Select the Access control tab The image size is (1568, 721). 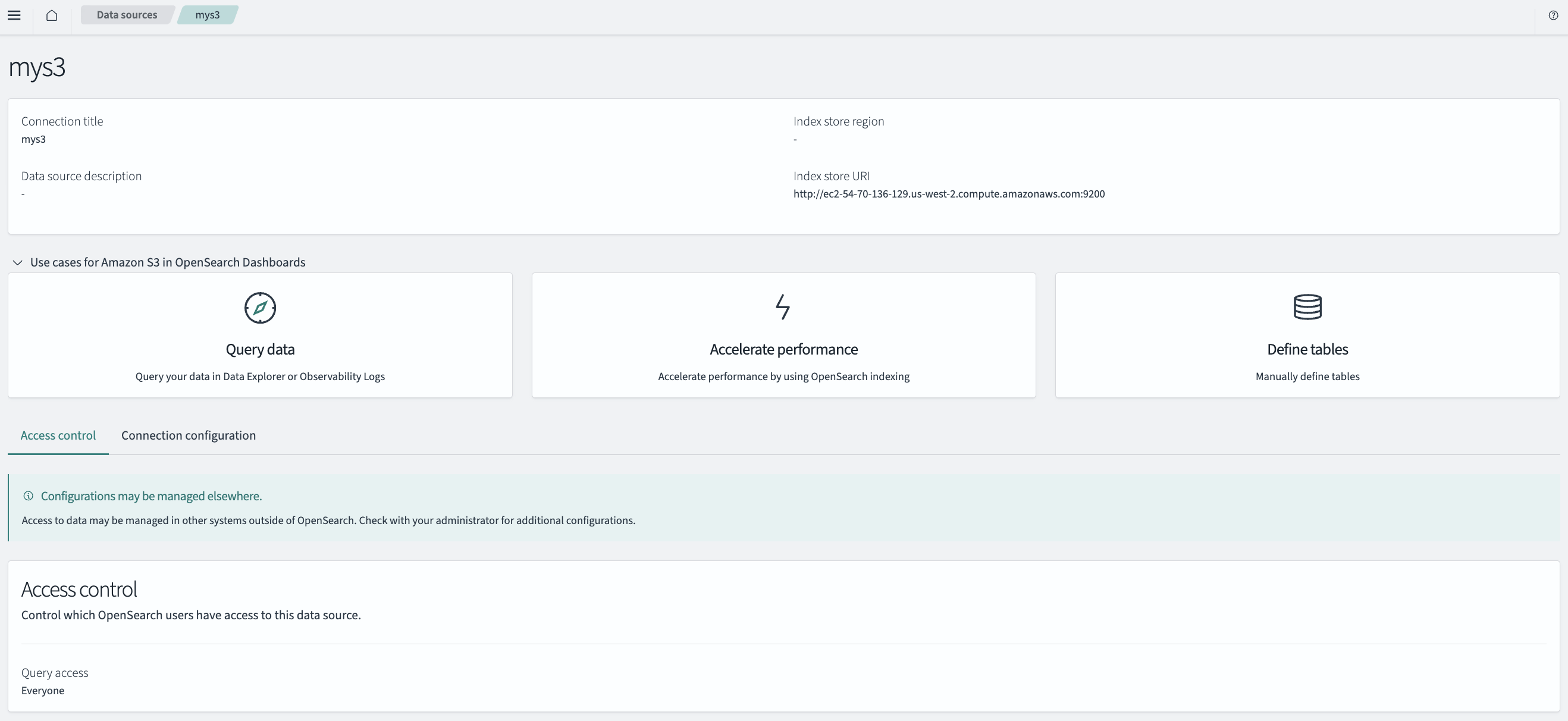[x=58, y=435]
